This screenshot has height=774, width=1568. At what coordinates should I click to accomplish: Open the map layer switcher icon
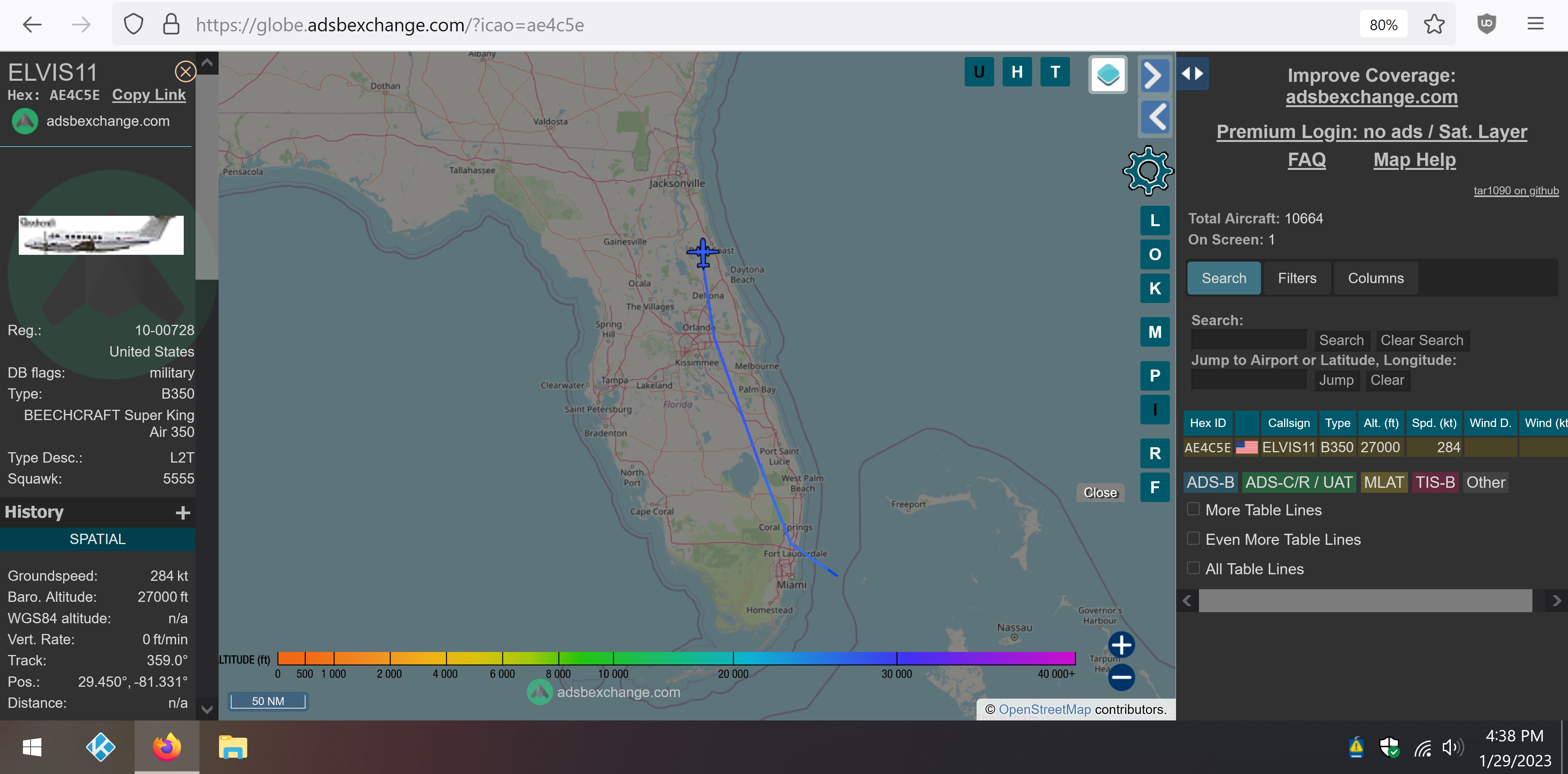[1107, 75]
